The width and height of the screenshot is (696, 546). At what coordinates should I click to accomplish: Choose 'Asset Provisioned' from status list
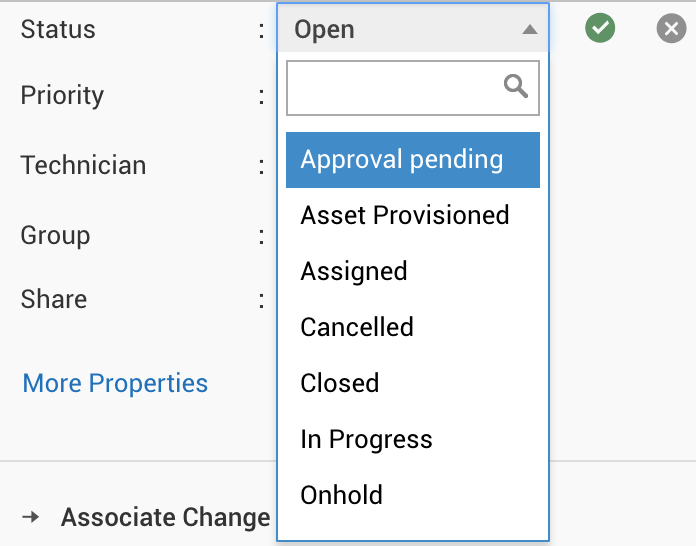click(405, 216)
